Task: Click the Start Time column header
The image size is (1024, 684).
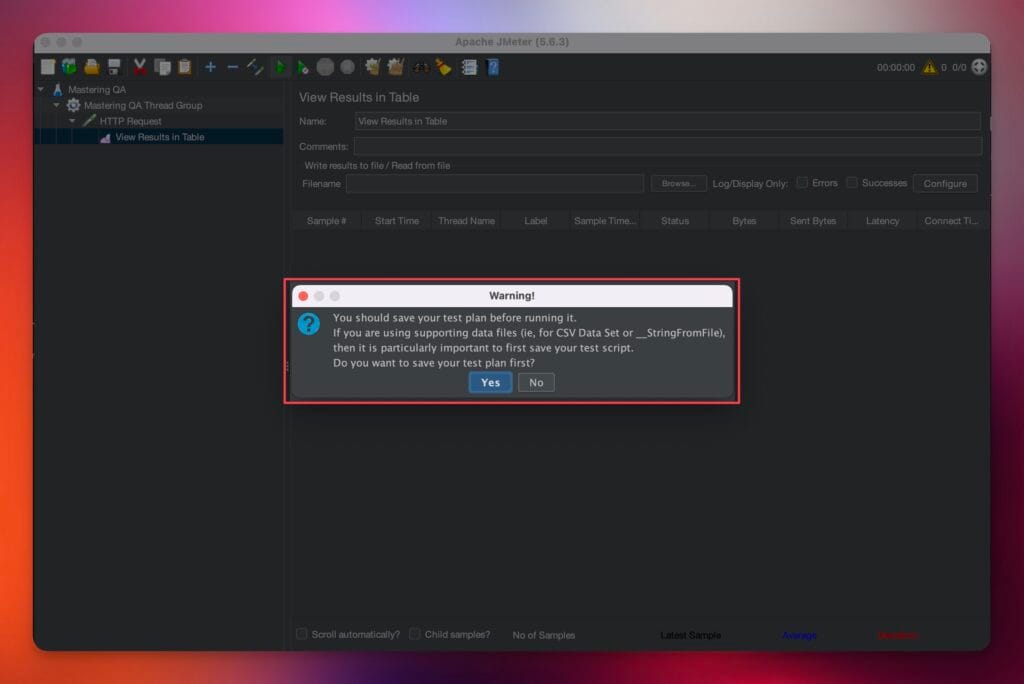Action: tap(396, 221)
